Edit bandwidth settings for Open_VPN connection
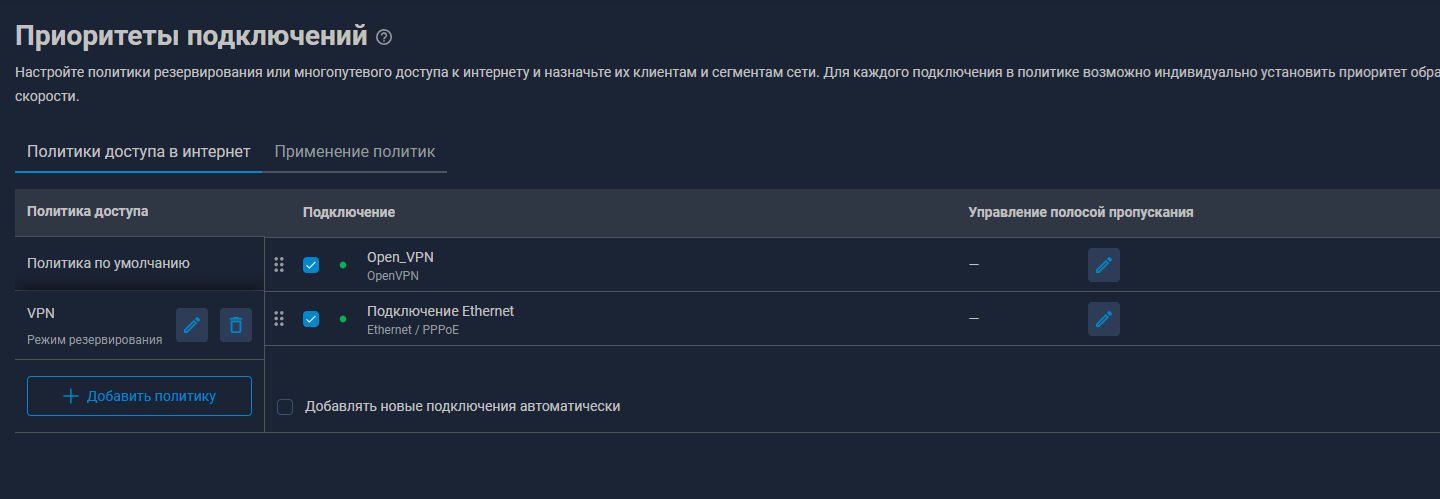The height and width of the screenshot is (499, 1440). pos(1104,265)
